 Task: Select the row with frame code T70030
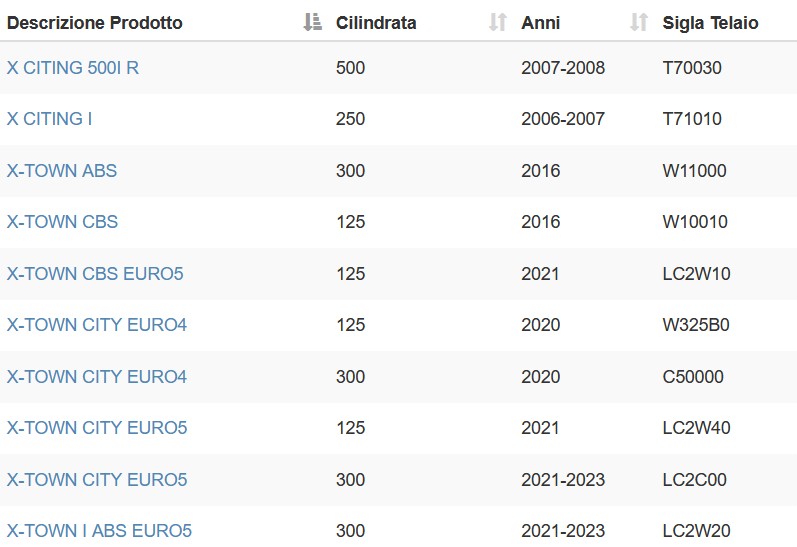coord(398,68)
